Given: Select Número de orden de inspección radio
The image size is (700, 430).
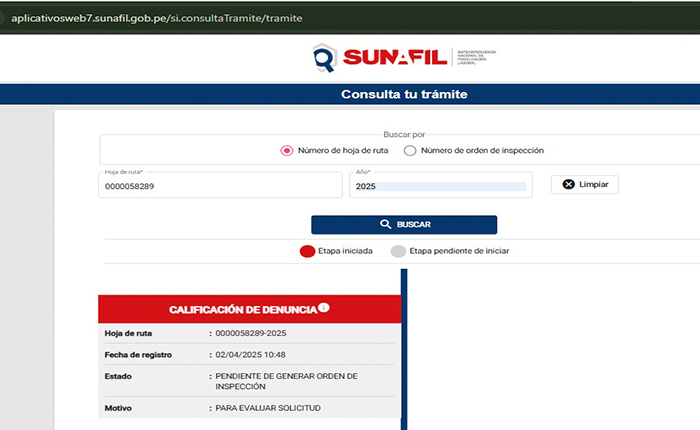Looking at the screenshot, I should pos(410,150).
